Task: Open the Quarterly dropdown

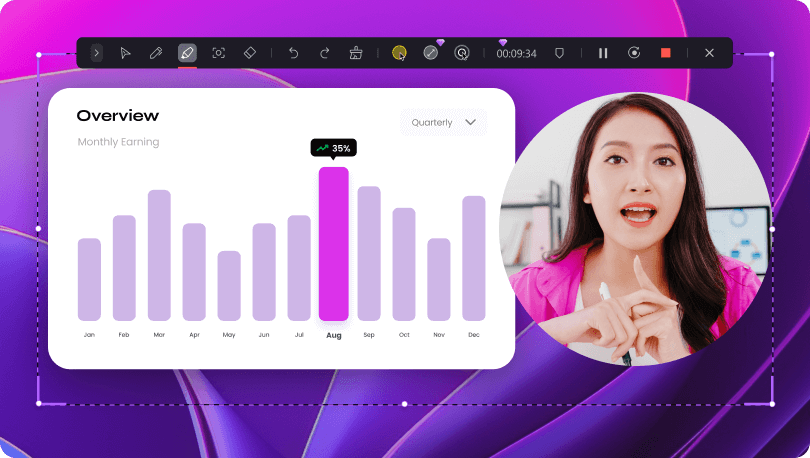Action: coord(443,122)
